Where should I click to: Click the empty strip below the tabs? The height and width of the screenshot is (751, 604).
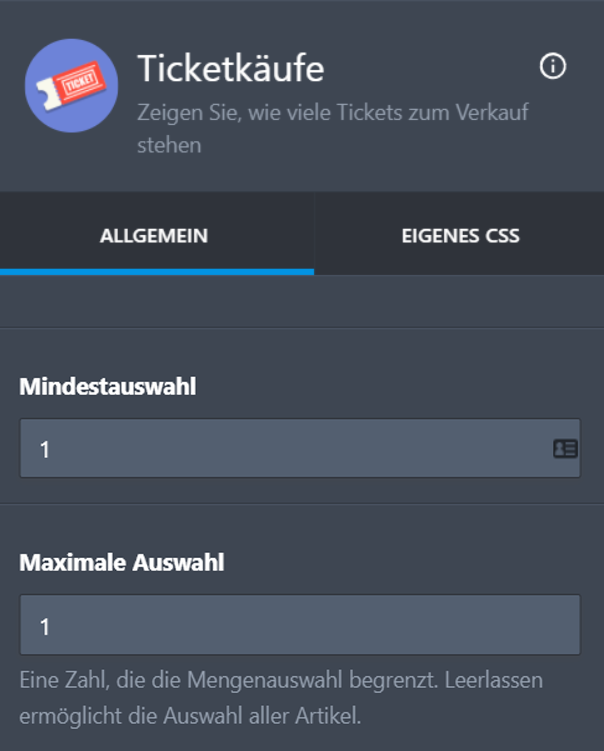(302, 301)
